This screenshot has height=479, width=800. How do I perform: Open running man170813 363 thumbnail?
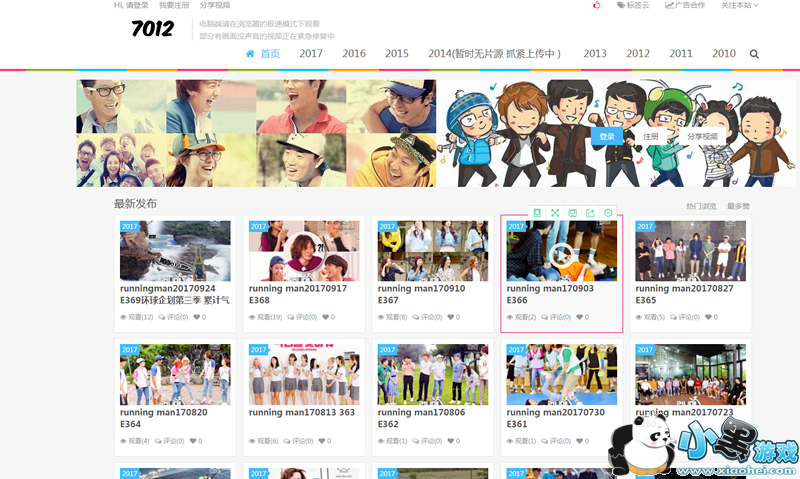tap(304, 374)
